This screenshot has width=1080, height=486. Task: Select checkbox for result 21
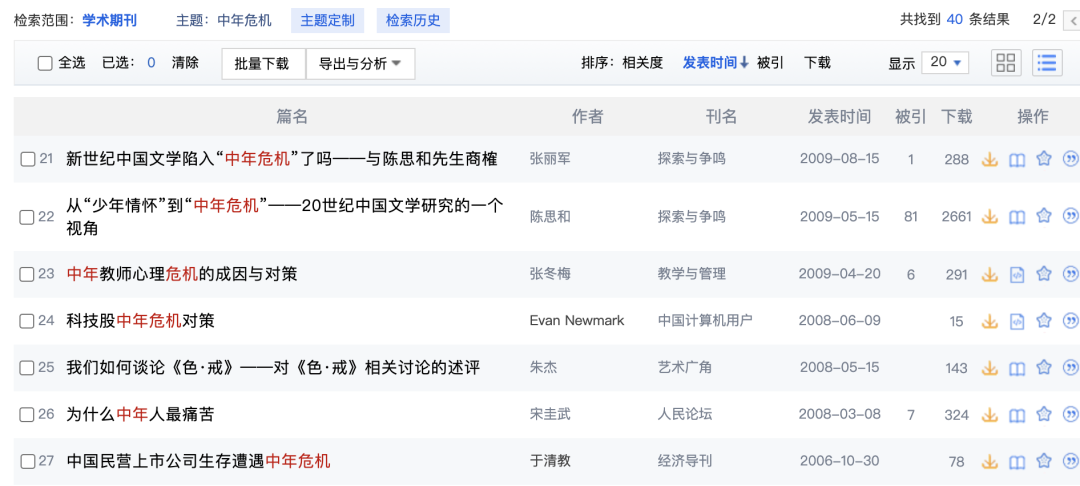tap(27, 160)
